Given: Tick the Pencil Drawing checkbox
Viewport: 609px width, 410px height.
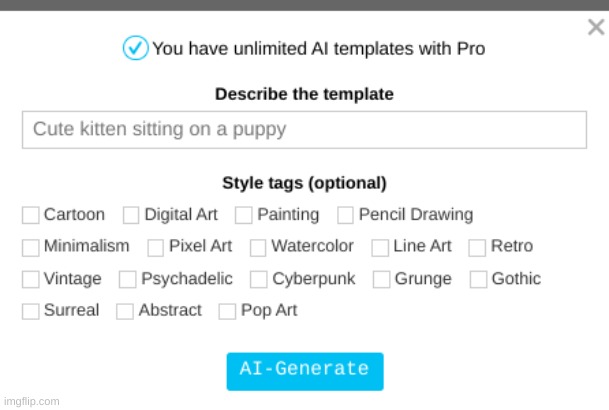Looking at the screenshot, I should pos(345,215).
